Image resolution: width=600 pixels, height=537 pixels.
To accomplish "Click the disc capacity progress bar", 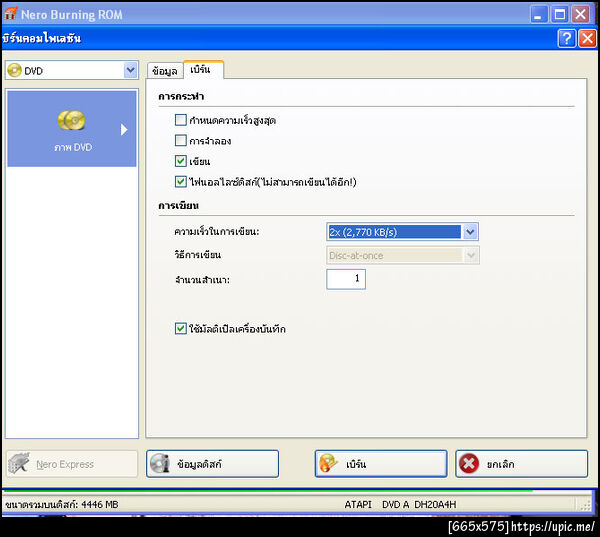I will pos(268,490).
